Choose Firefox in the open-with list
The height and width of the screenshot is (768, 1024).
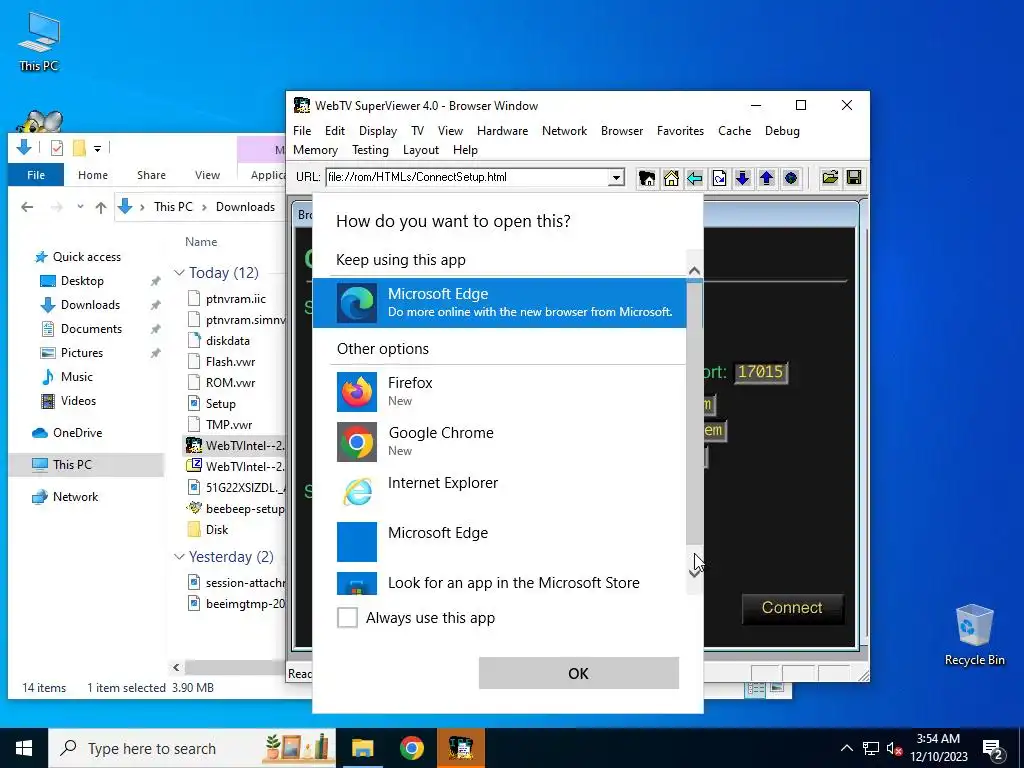pos(500,391)
